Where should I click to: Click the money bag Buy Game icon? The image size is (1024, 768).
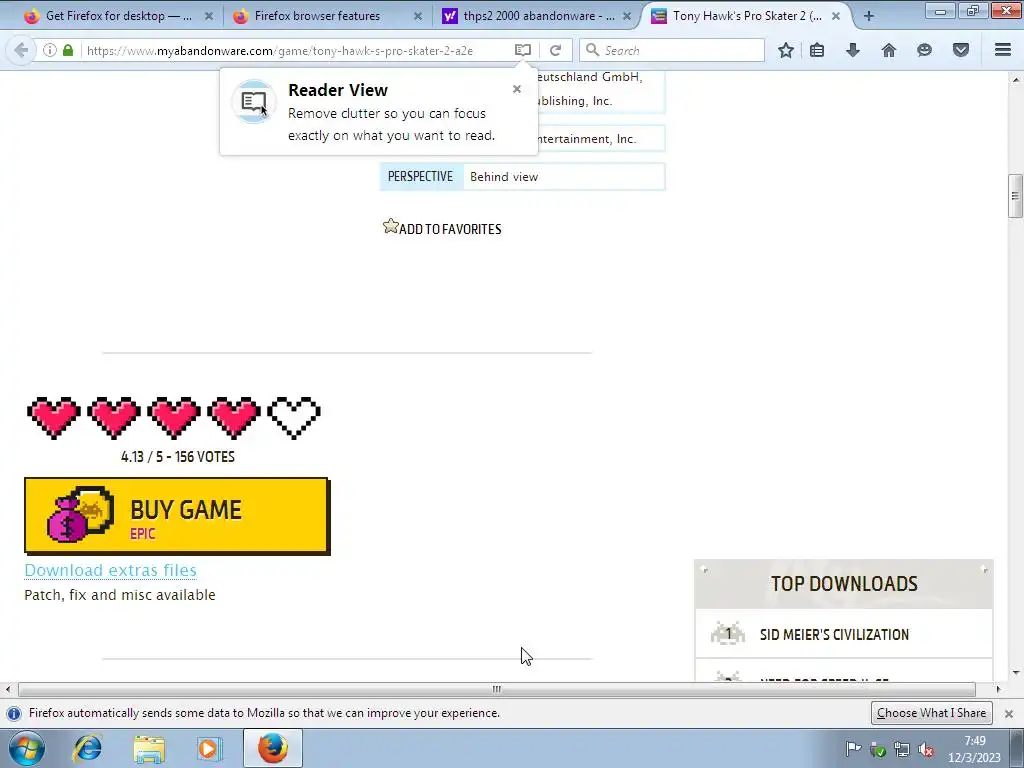point(80,515)
